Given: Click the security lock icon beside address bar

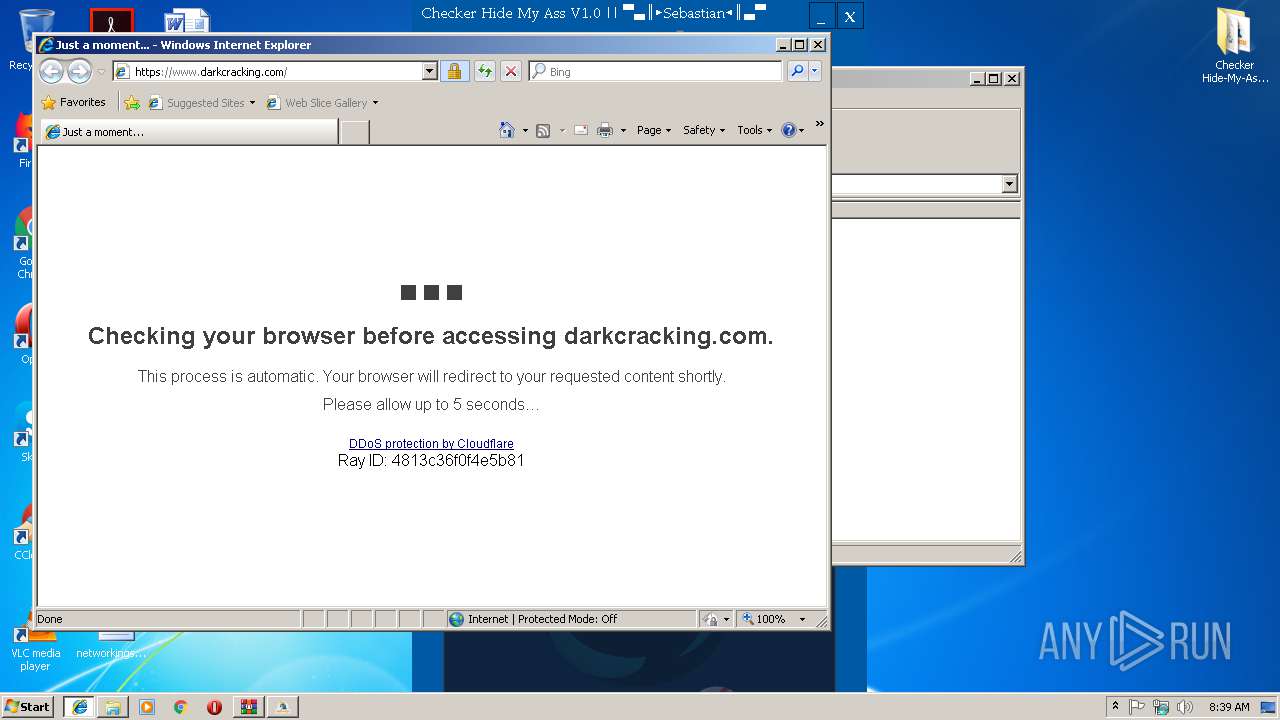Looking at the screenshot, I should tap(454, 71).
